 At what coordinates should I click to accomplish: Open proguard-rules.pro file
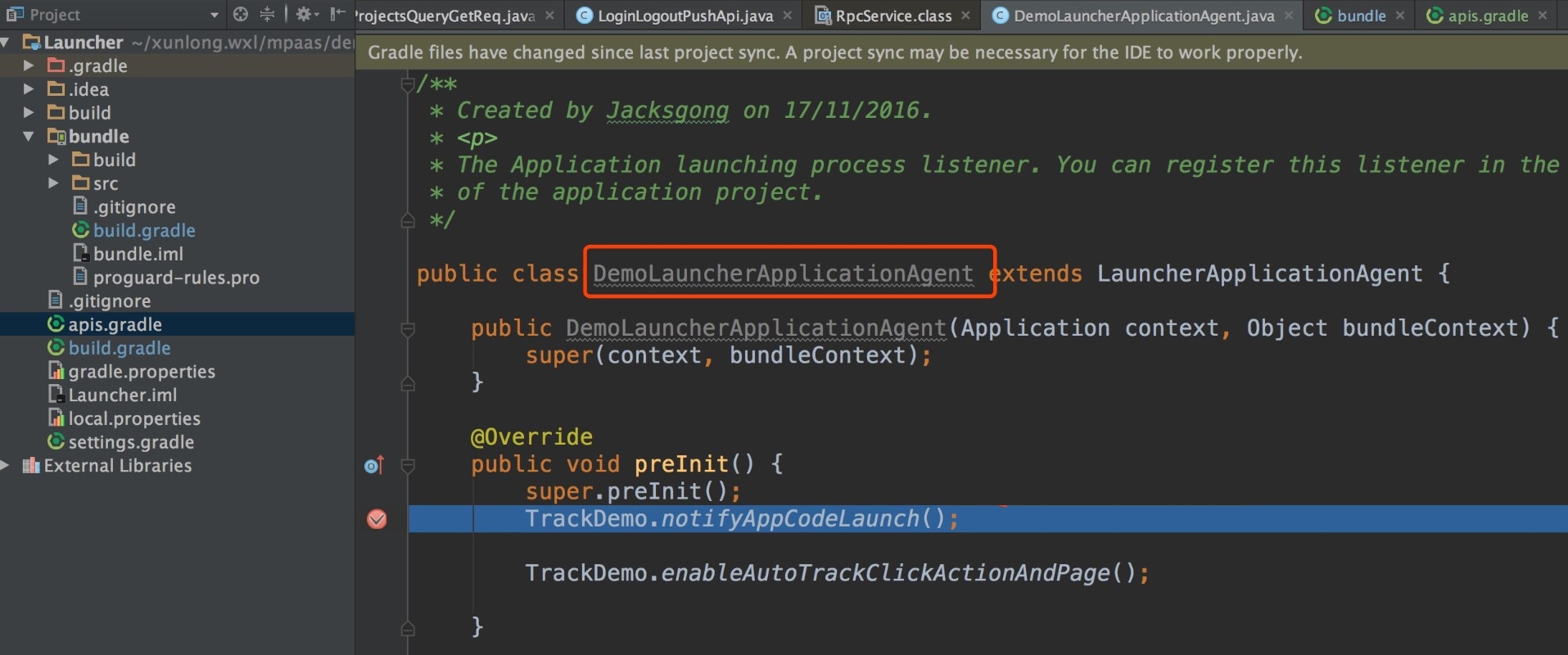[176, 278]
